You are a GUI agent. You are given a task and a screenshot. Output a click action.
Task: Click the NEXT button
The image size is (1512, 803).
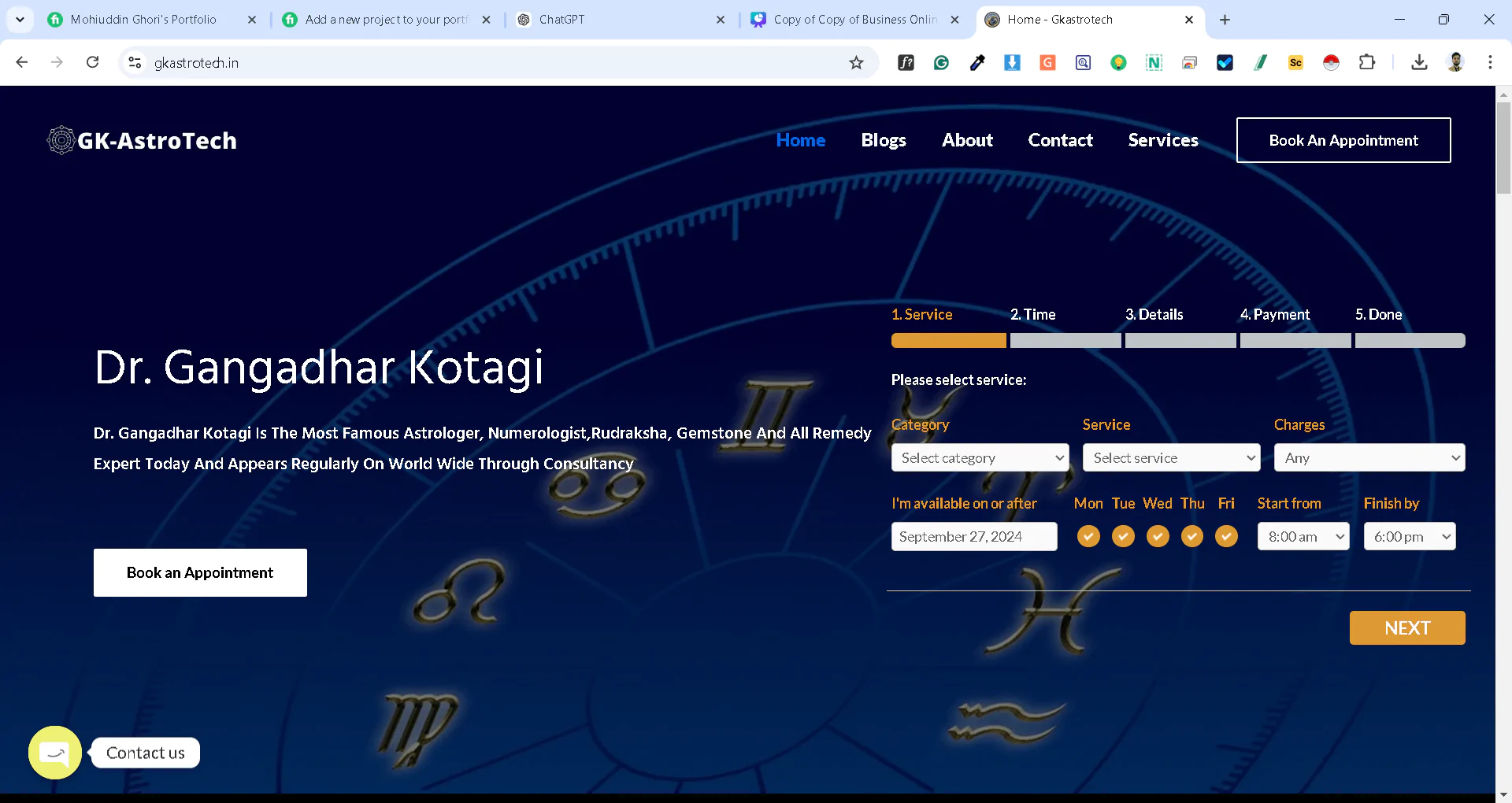click(1407, 627)
